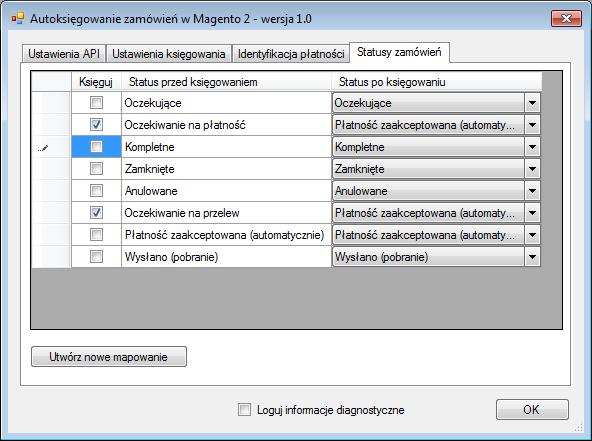Toggle Księguj checkbox in Anulowane row
This screenshot has width=592, height=441.
click(96, 190)
